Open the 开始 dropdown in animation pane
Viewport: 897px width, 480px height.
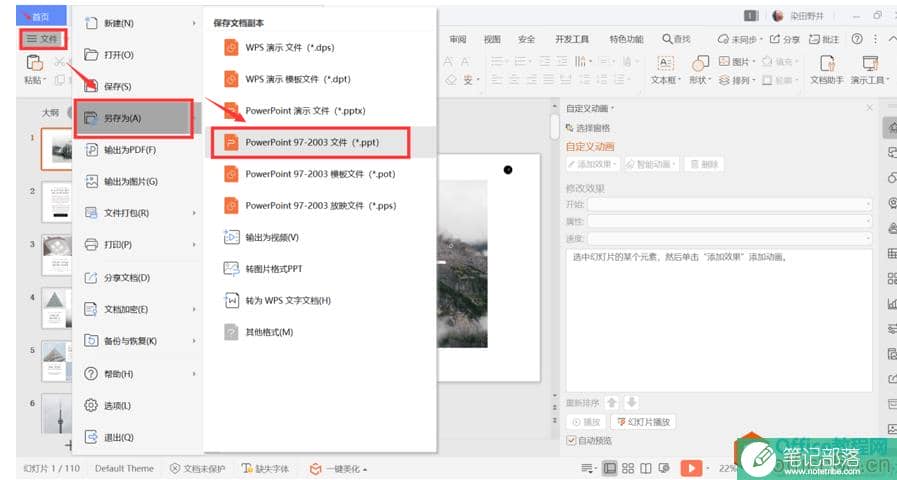point(729,204)
